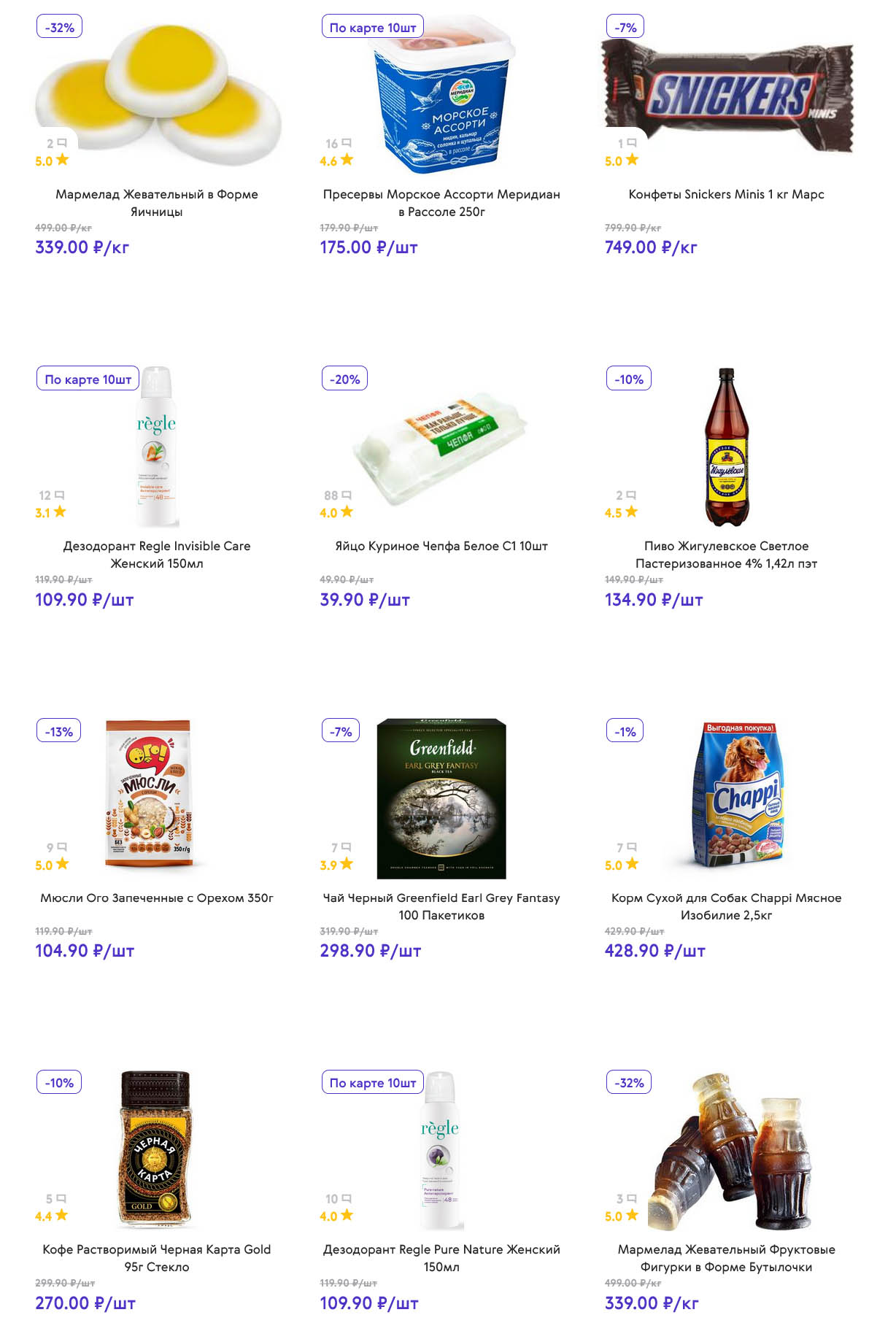Open the Snickers Minis product image
Image resolution: width=896 pixels, height=1323 pixels.
click(727, 95)
